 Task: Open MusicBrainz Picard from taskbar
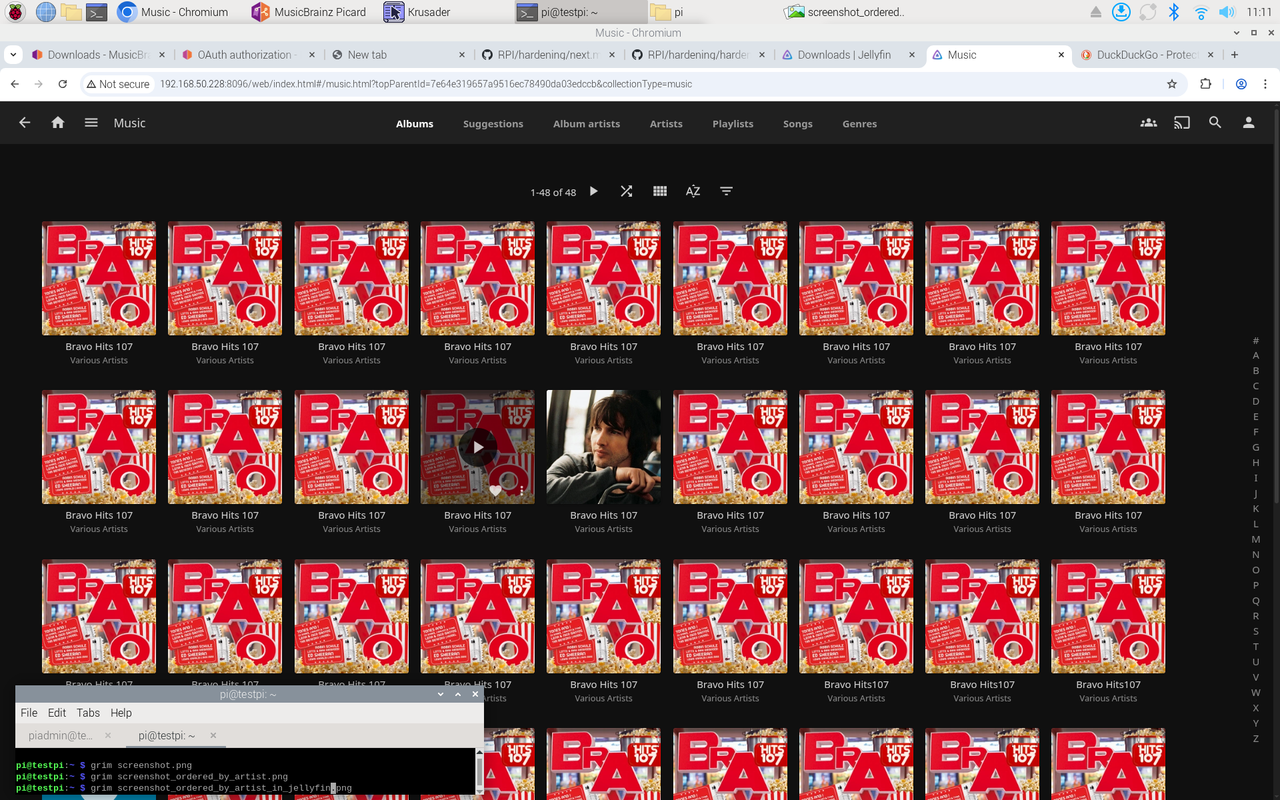click(x=309, y=12)
